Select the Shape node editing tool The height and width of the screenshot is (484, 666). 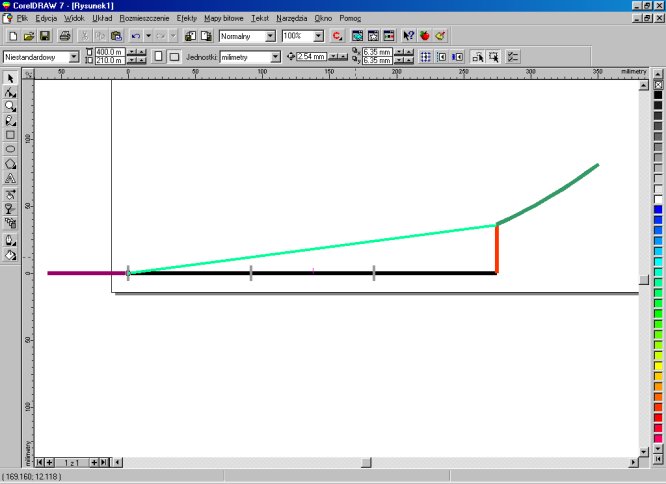(10, 92)
